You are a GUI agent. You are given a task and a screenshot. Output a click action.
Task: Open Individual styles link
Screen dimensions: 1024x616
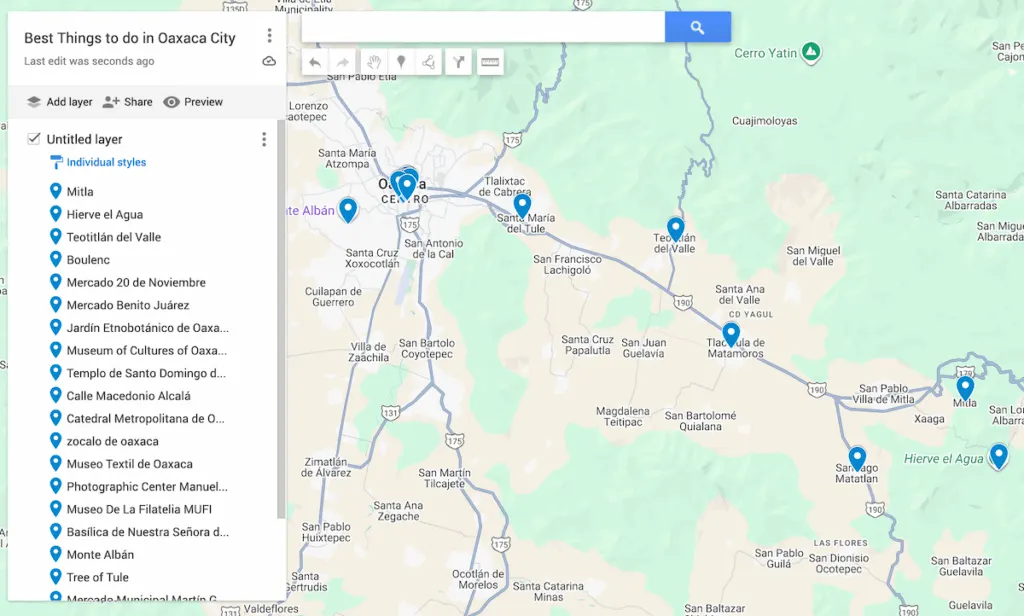pos(106,162)
